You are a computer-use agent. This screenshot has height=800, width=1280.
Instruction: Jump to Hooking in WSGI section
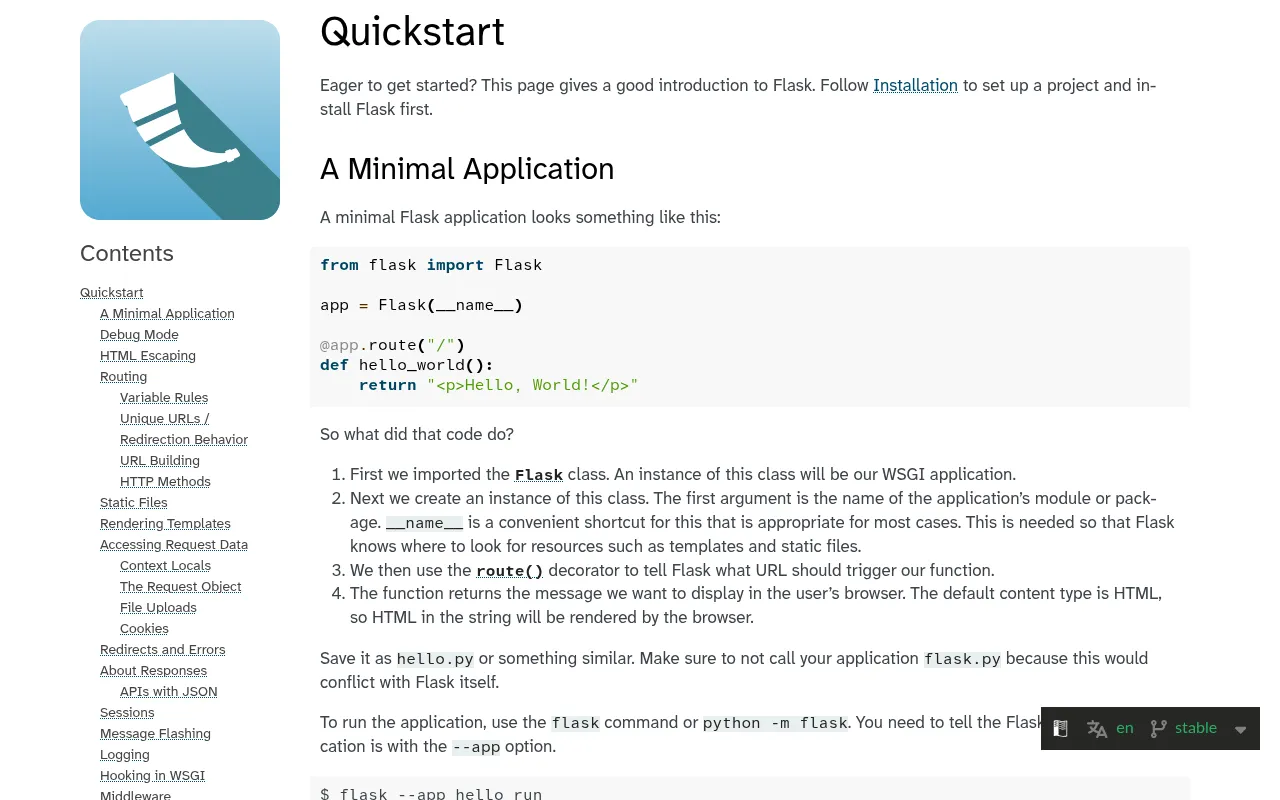[x=152, y=775]
